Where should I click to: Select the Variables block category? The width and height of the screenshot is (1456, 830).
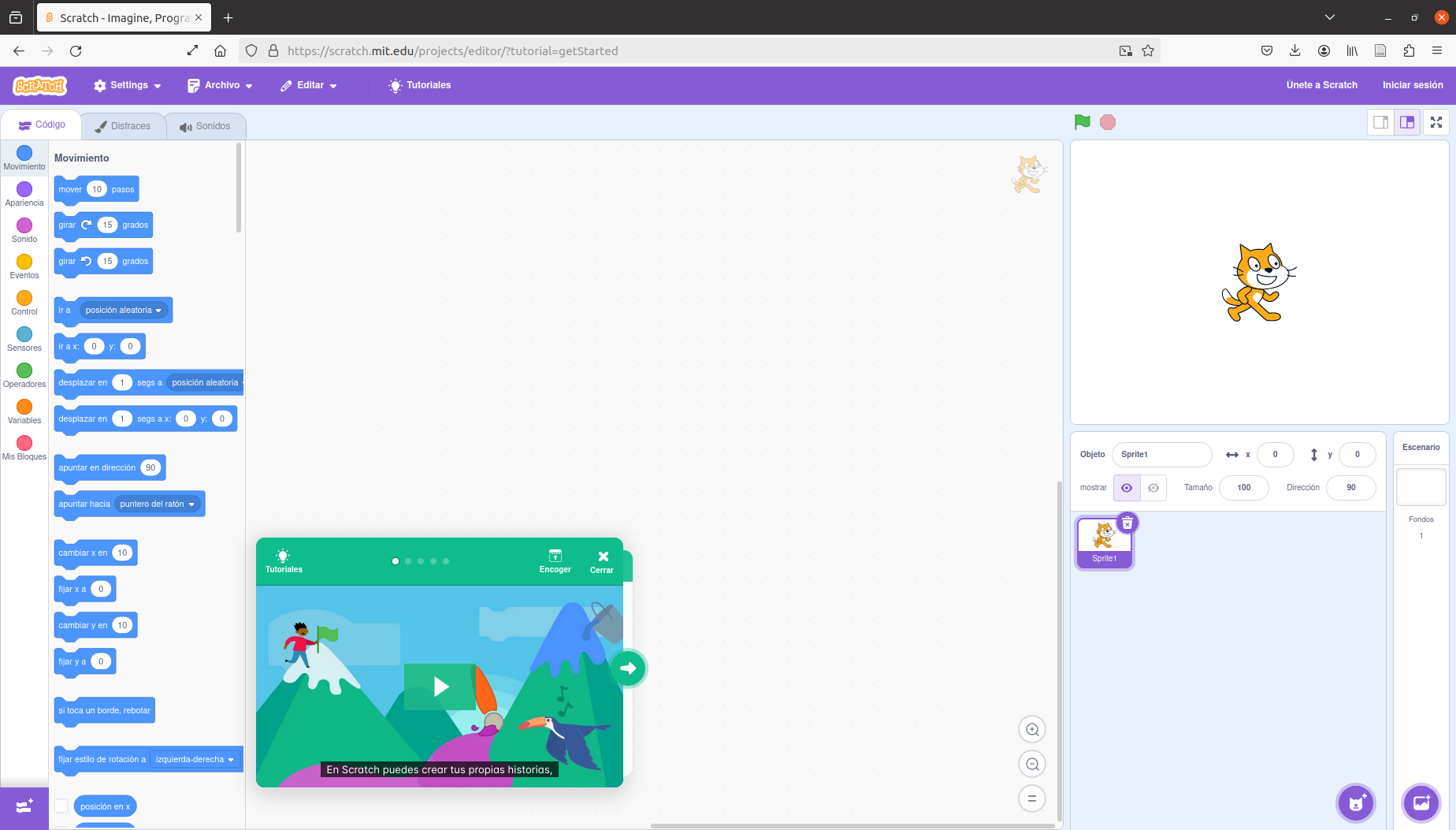(x=24, y=411)
